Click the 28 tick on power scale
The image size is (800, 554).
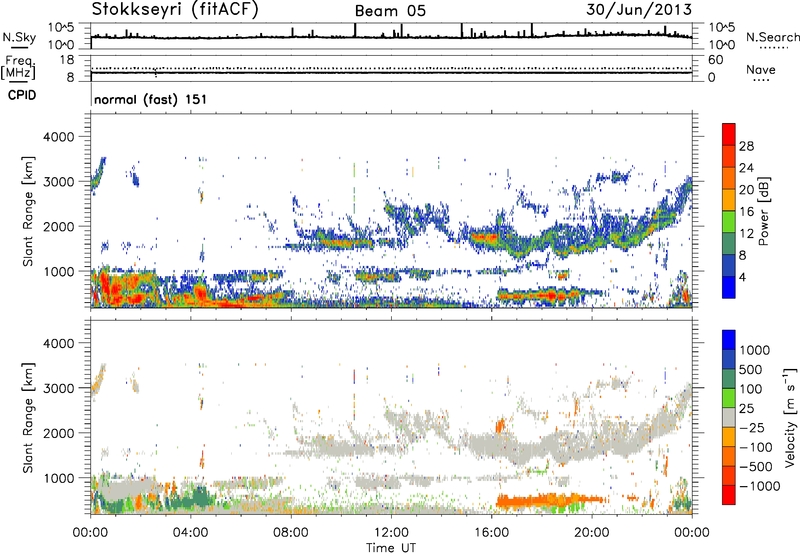coord(746,146)
